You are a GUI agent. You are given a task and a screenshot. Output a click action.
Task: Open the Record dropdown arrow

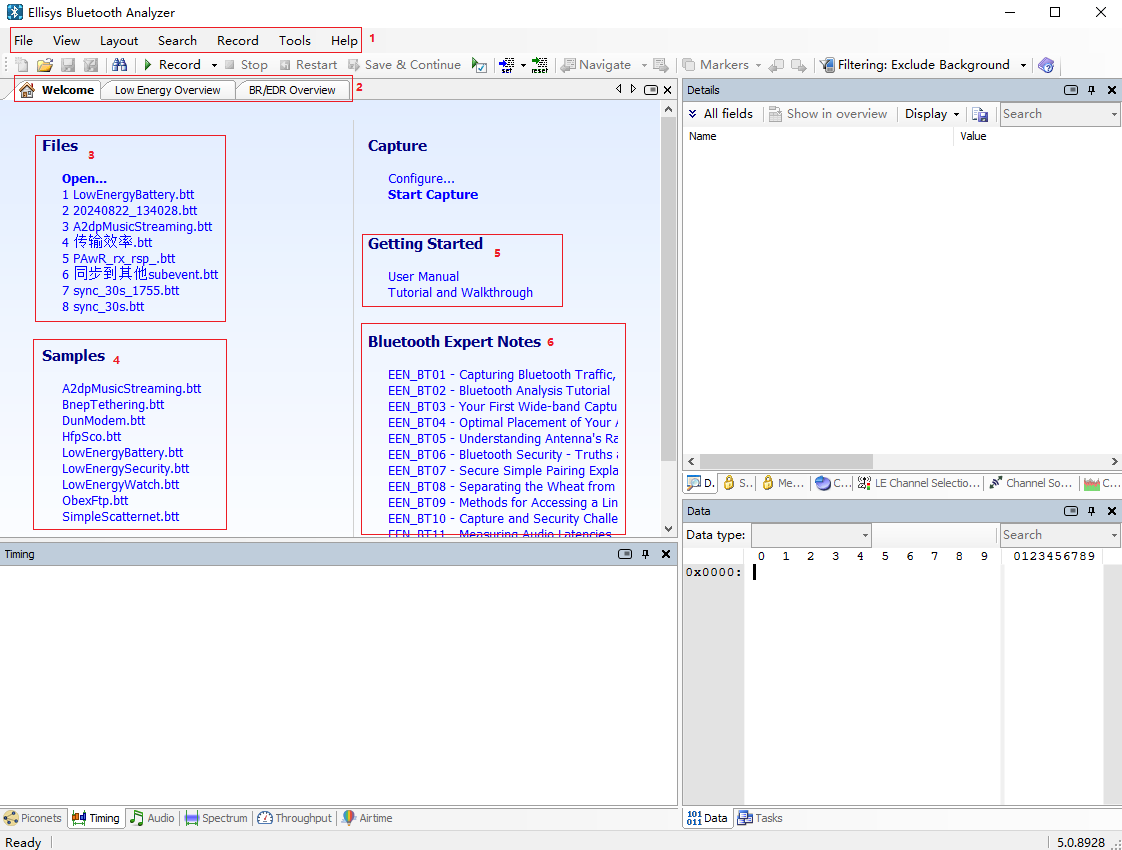[x=214, y=65]
